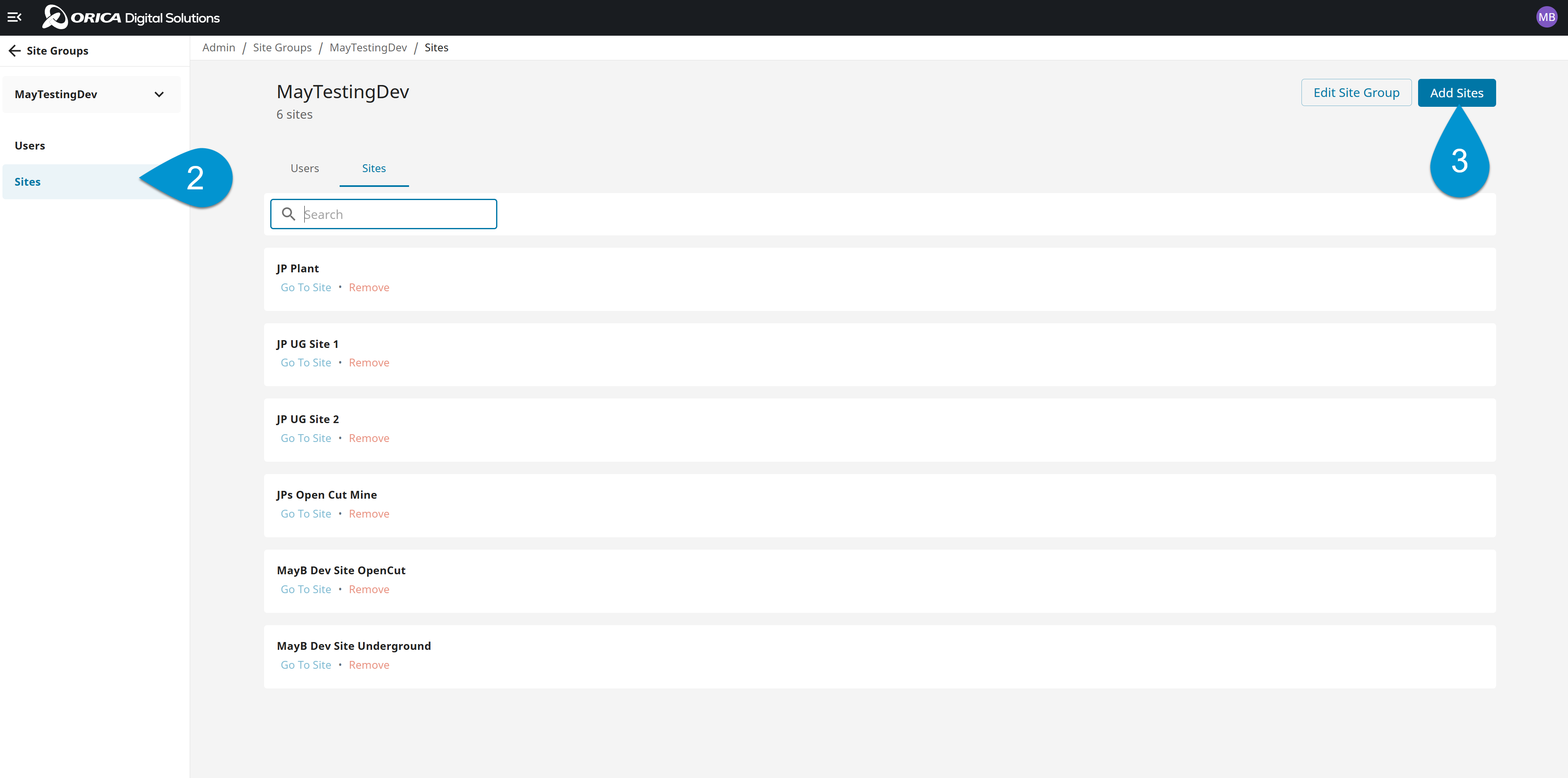Click the 6 sites count text

pos(294,115)
